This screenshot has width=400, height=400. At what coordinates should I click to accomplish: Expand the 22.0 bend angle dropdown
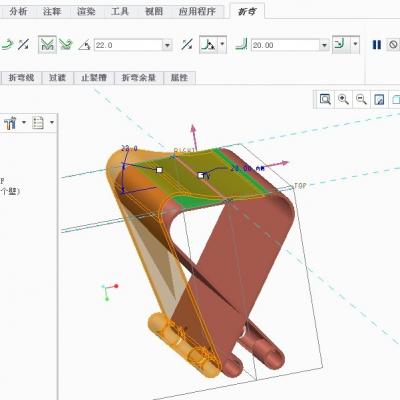(167, 45)
